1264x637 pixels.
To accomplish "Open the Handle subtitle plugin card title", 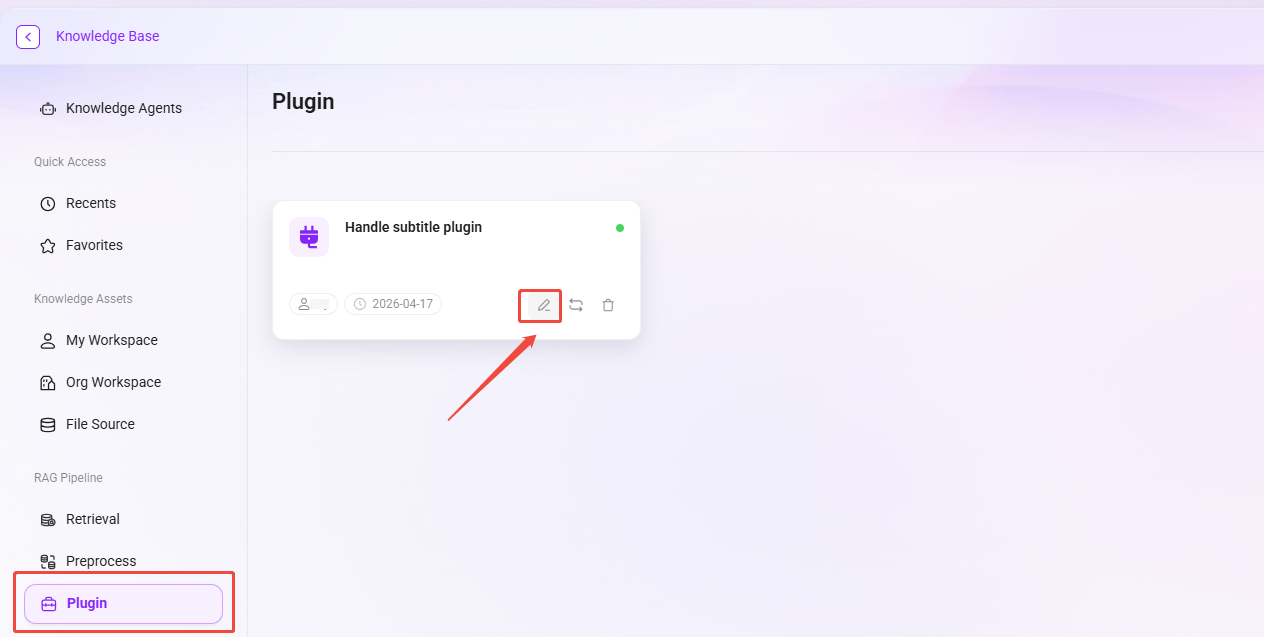I will click(x=413, y=227).
